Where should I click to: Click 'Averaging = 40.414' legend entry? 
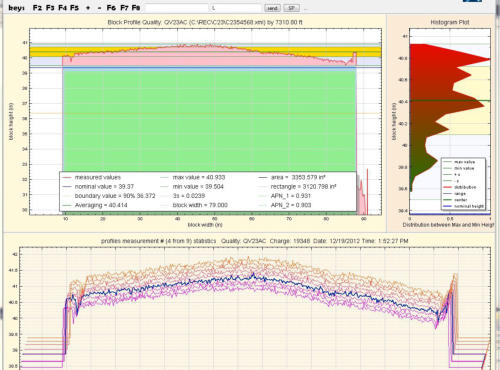[x=95, y=205]
